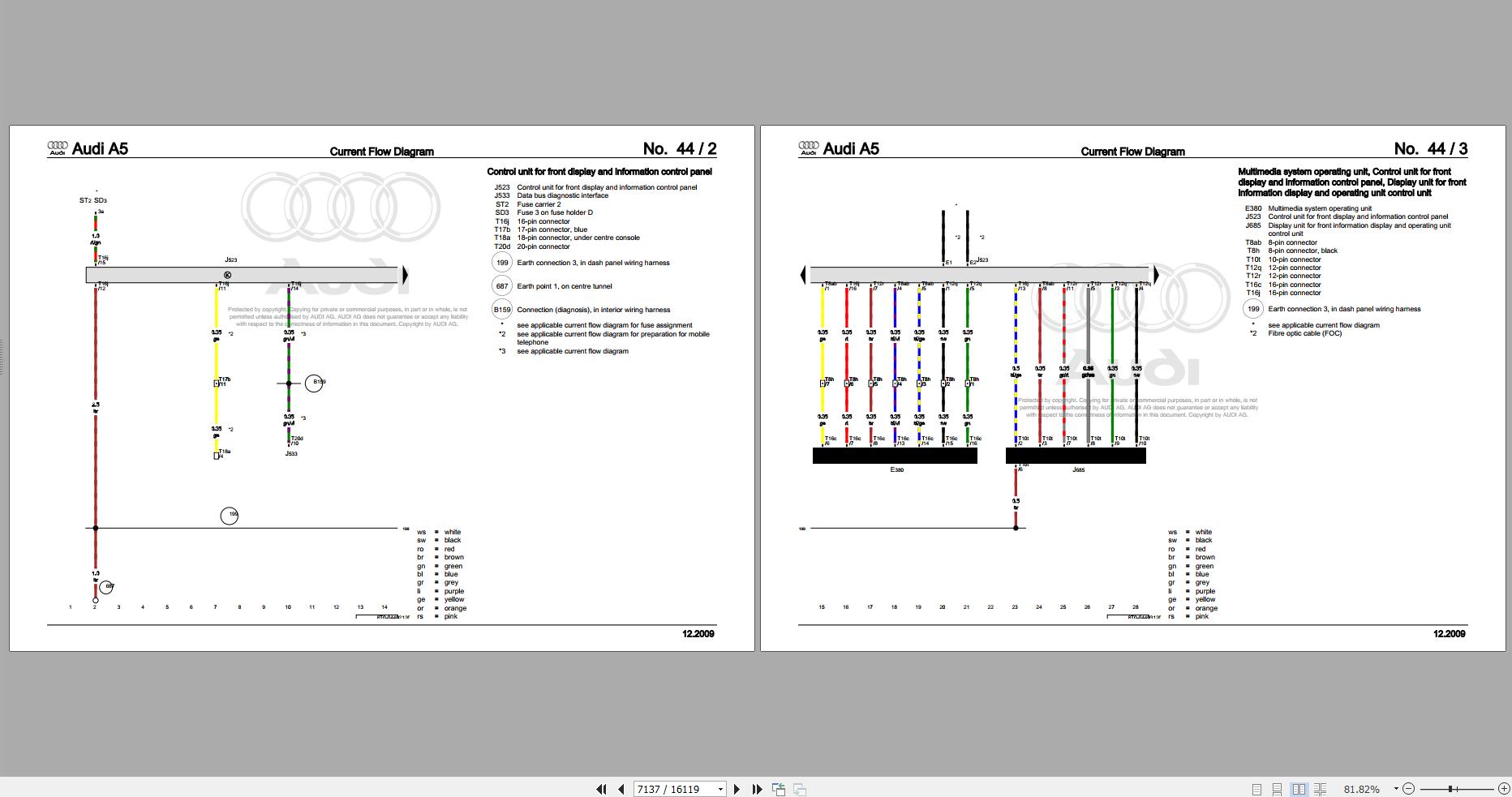The image size is (1512, 797).
Task: Click the 199 earth circle in right legend
Action: click(x=1253, y=309)
